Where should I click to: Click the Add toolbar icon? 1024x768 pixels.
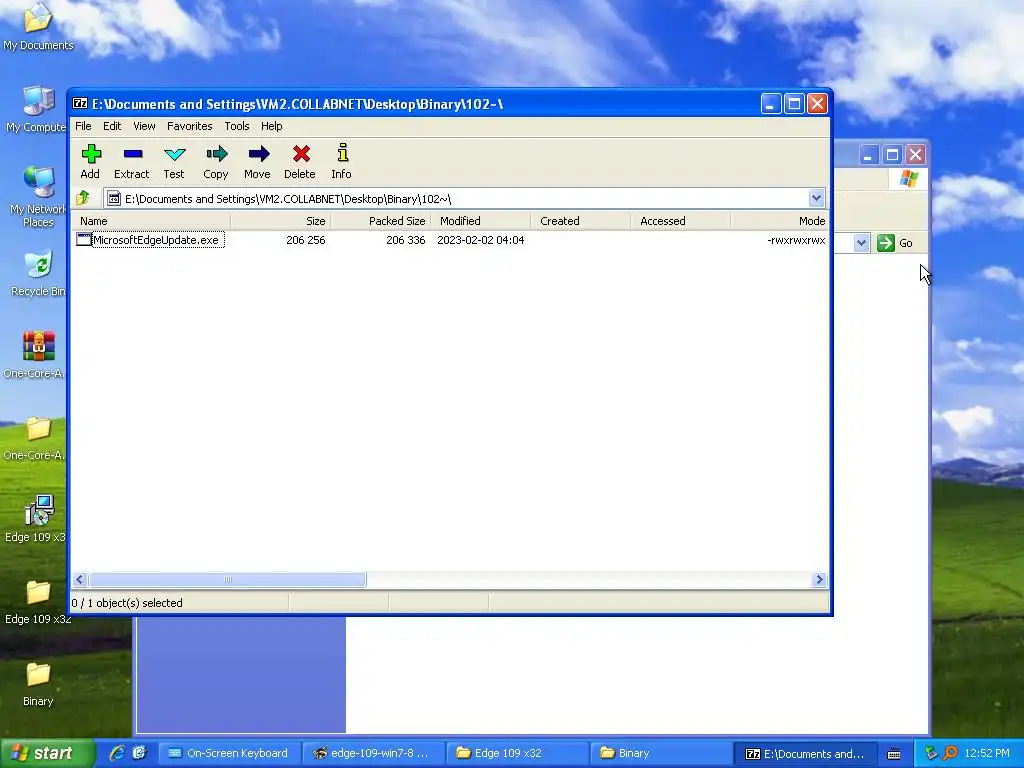pyautogui.click(x=91, y=154)
